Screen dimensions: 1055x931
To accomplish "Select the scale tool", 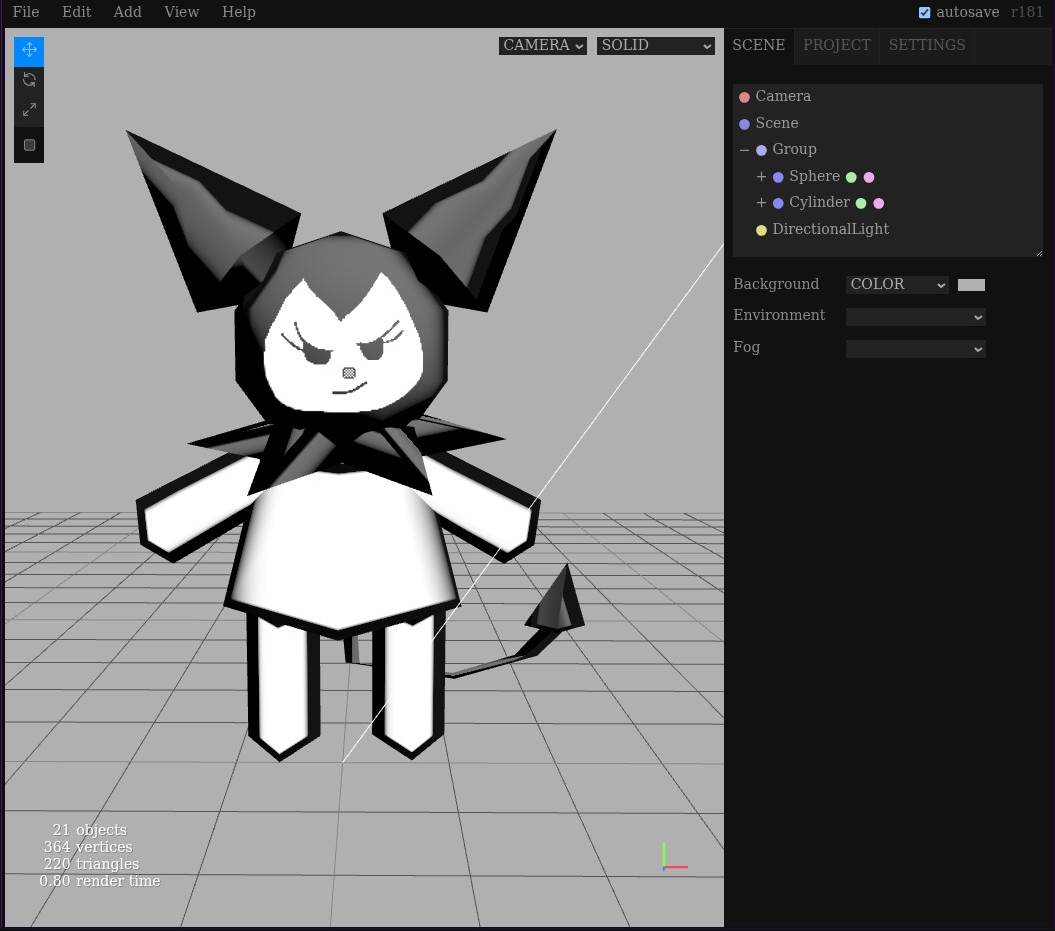I will coord(29,110).
